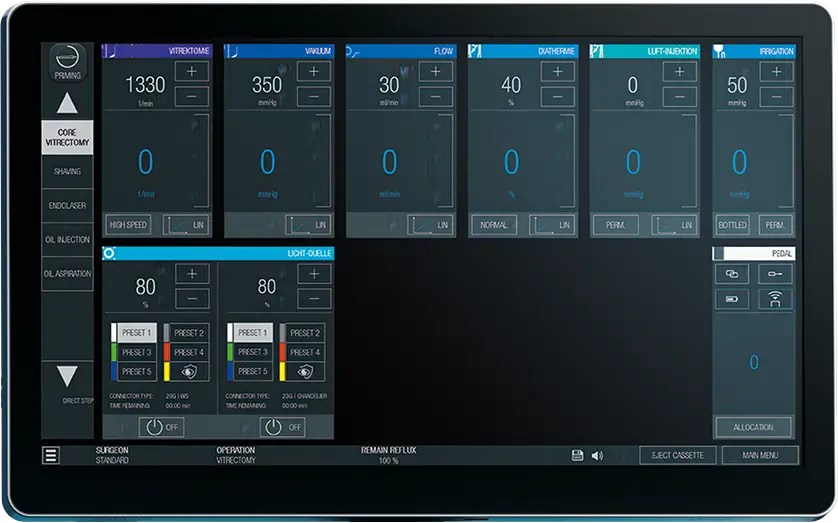Click the Vitrektomie module header icon
Image resolution: width=838 pixels, height=523 pixels.
coord(110,51)
